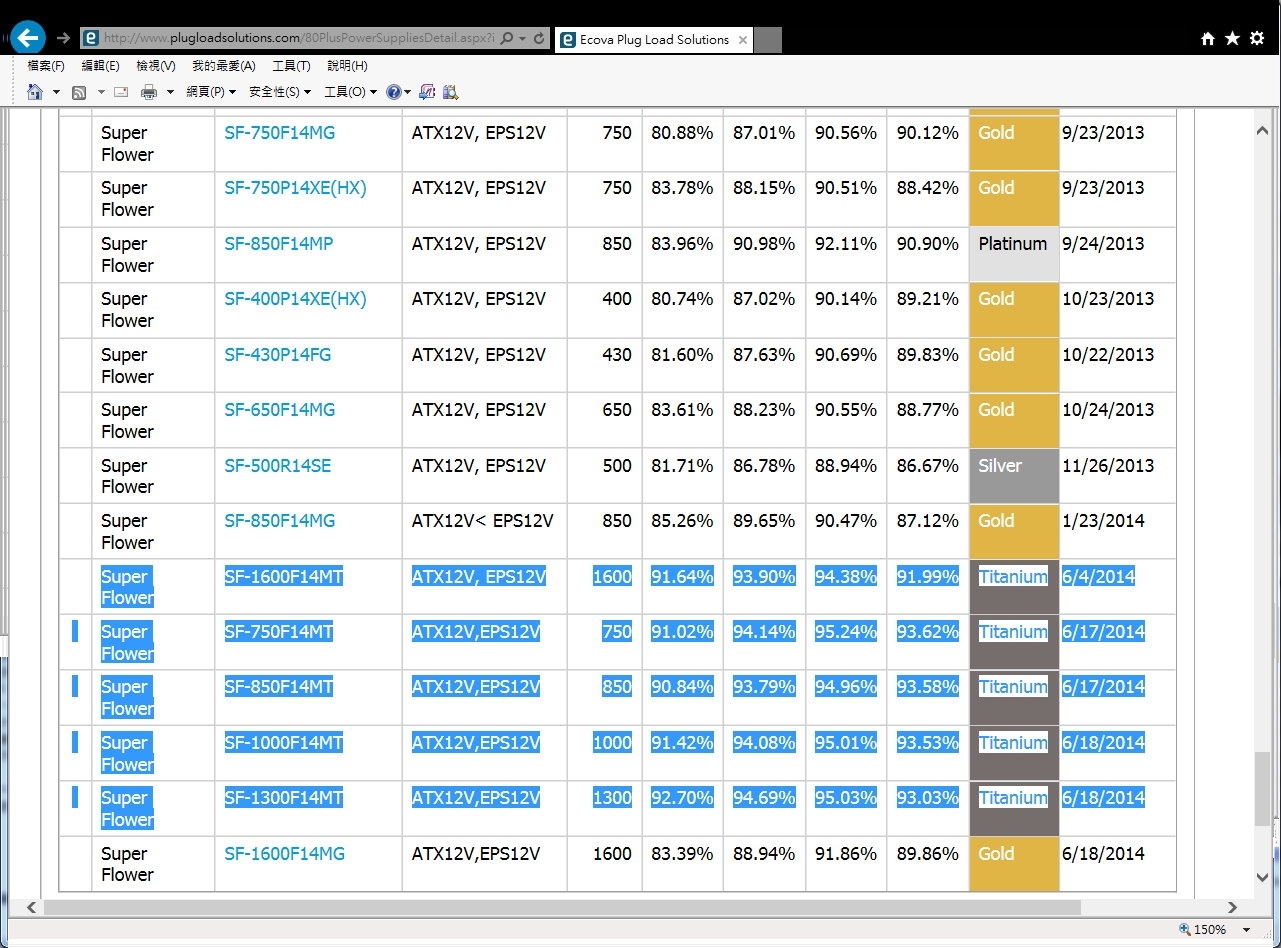The width and height of the screenshot is (1281, 948).
Task: Open the Tools gear icon at top right
Action: (1257, 38)
